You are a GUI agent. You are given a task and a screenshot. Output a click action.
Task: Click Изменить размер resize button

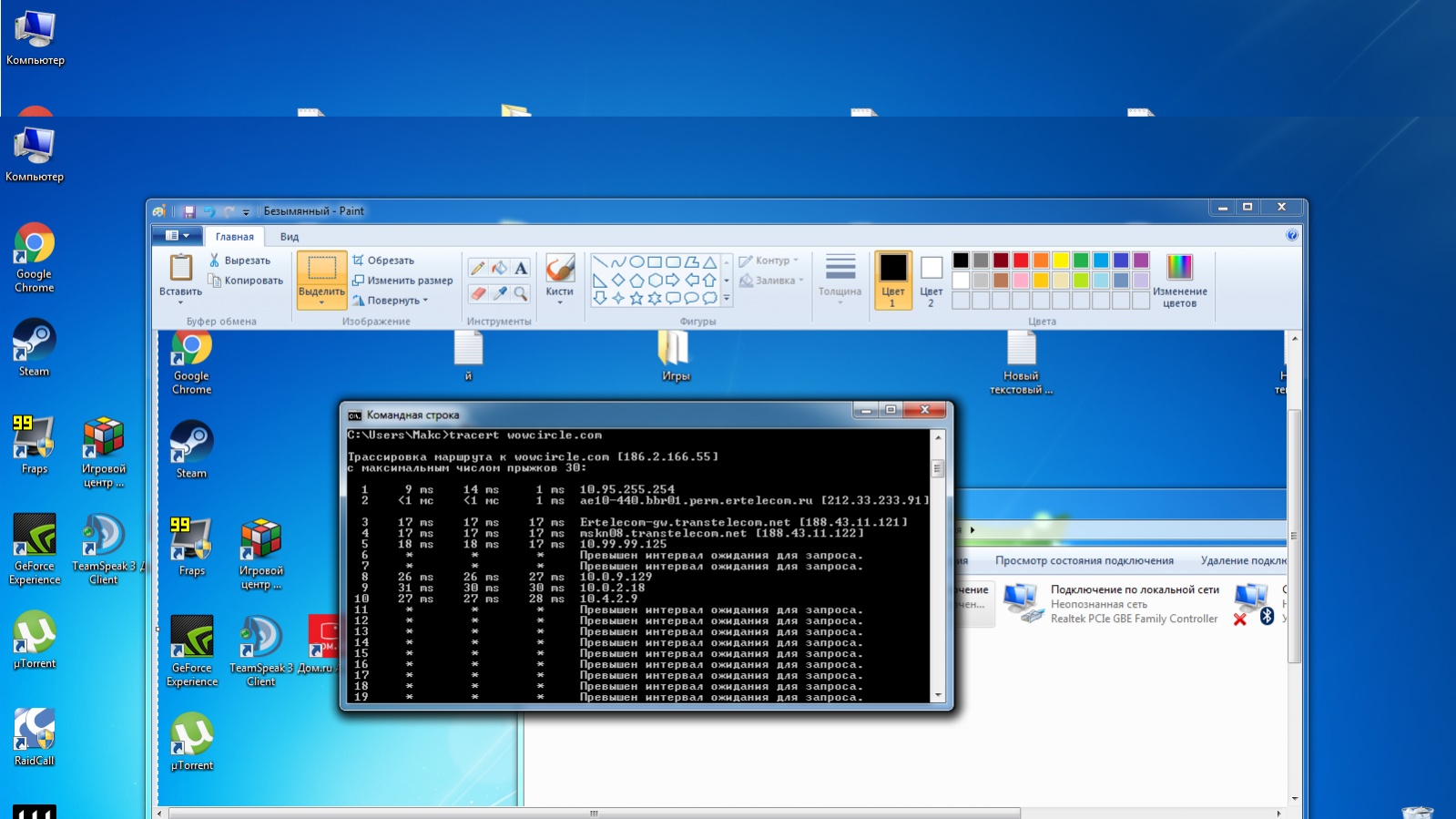click(x=402, y=281)
